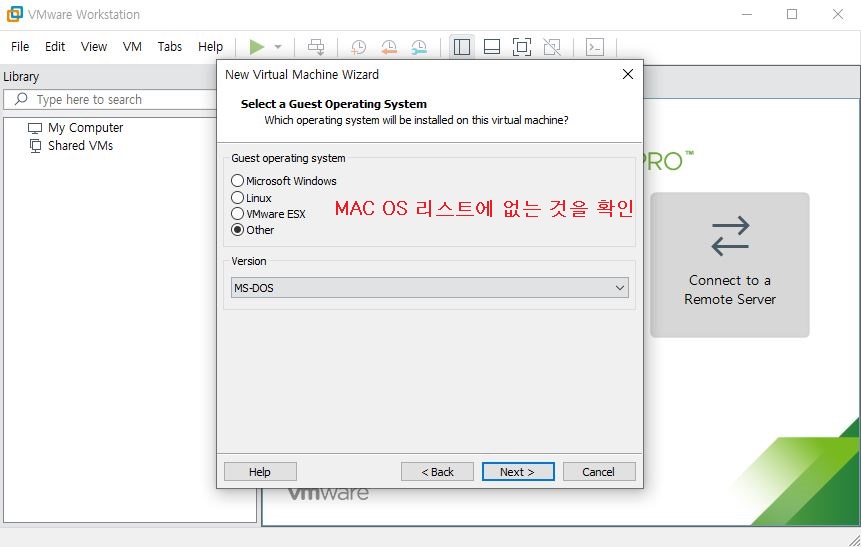The image size is (861, 547).
Task: Click the < Back button
Action: [x=437, y=472]
